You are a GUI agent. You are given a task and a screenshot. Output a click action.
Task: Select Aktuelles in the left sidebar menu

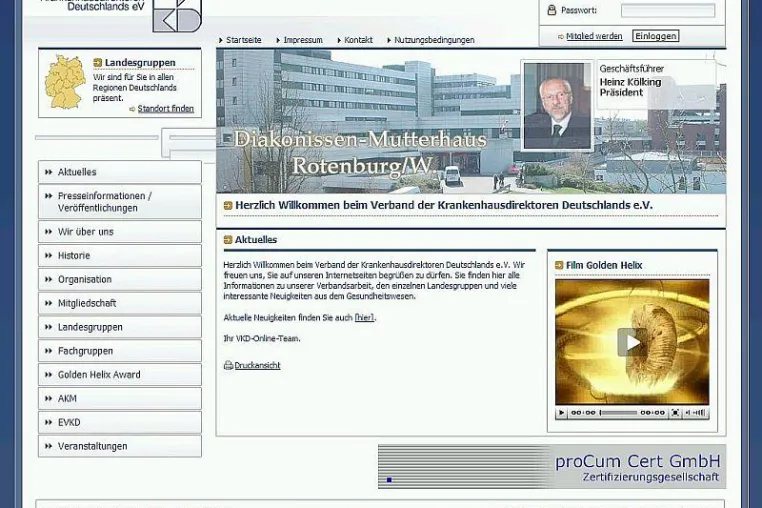[120, 172]
